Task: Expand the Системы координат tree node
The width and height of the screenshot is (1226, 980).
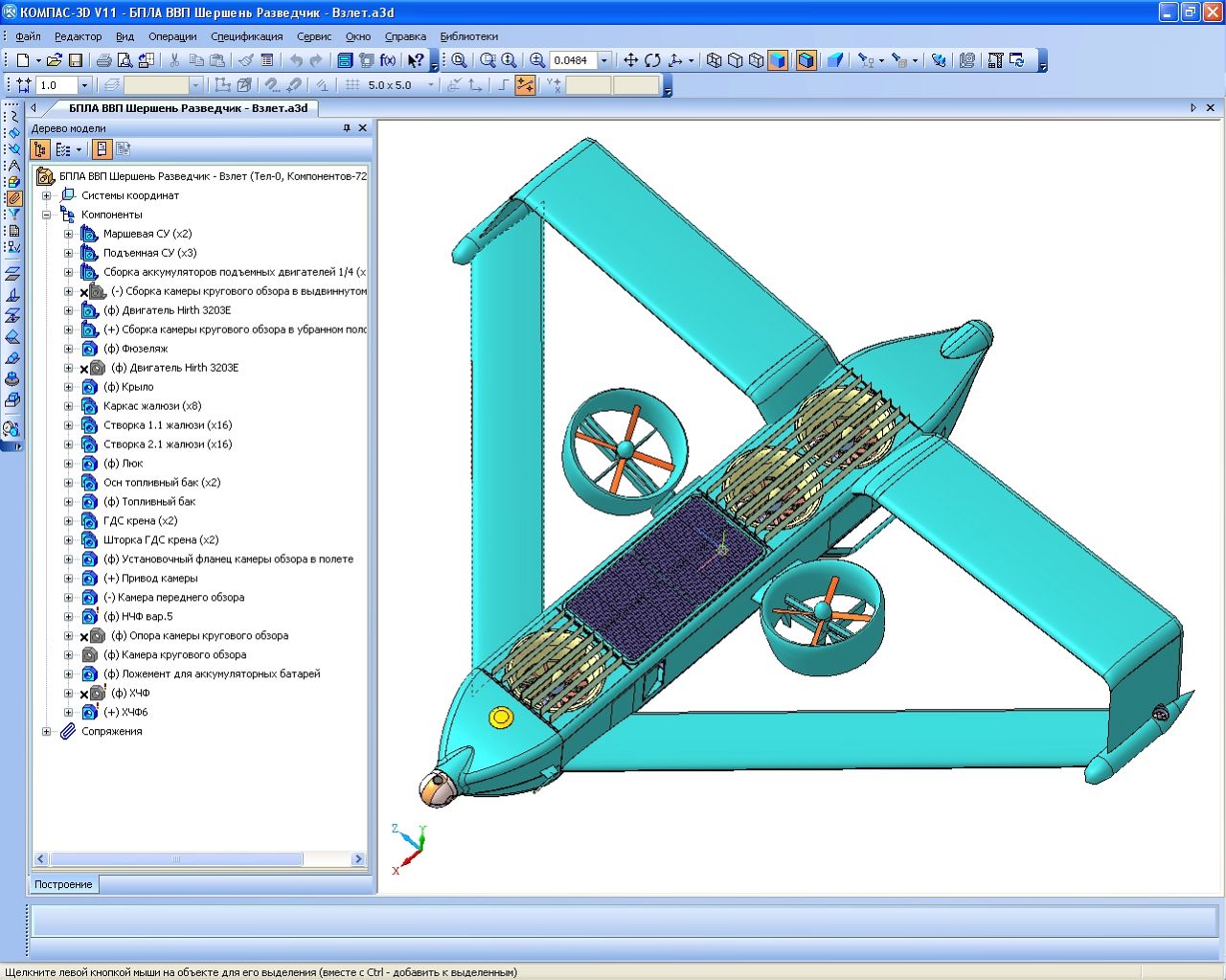Action: coord(46,195)
